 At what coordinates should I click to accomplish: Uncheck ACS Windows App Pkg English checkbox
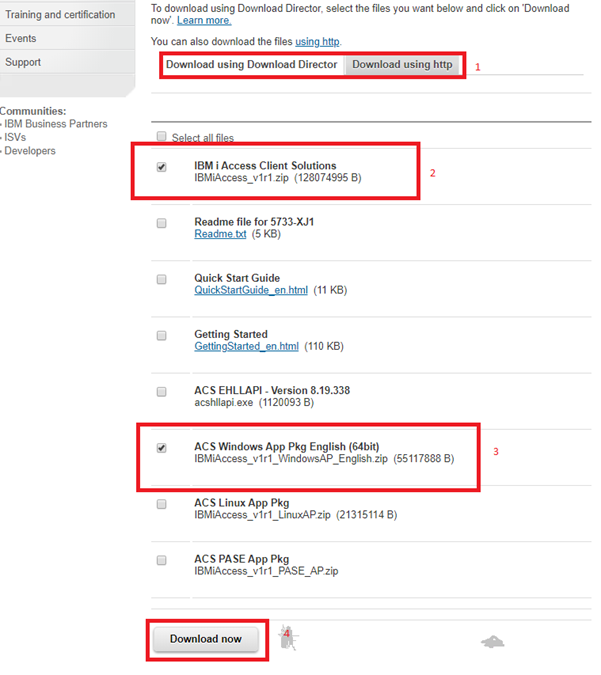click(x=161, y=448)
